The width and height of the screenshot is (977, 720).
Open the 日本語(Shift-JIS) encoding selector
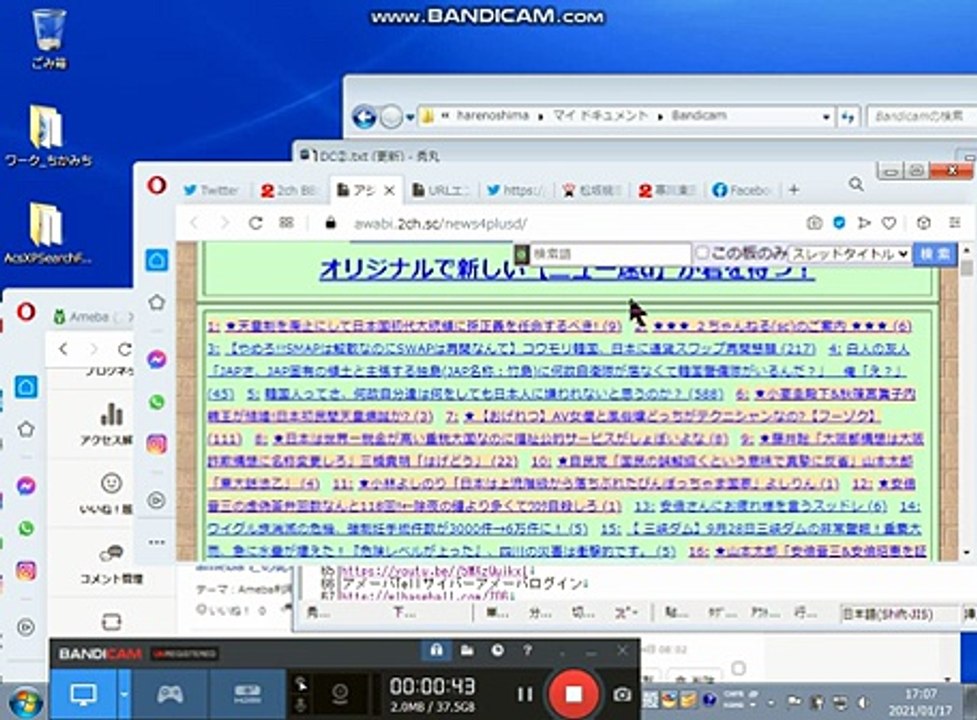point(897,614)
